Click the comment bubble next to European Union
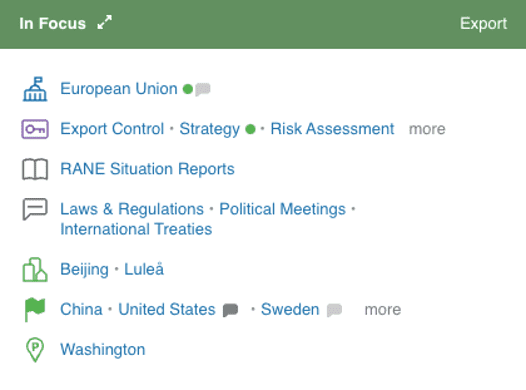Screen dimensions: 526x390 coord(203,90)
